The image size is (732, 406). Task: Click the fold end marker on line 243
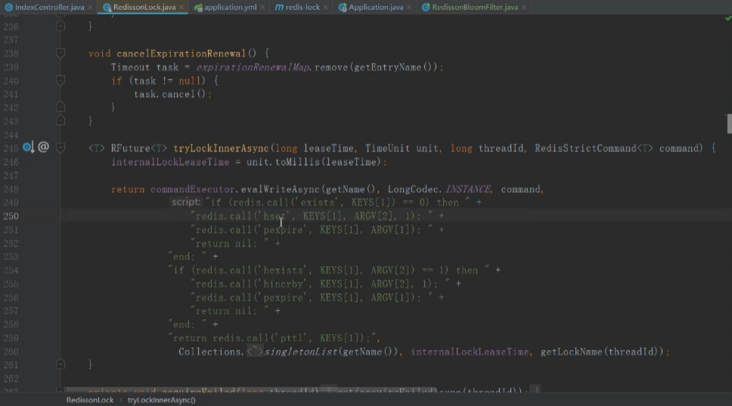tap(60, 121)
